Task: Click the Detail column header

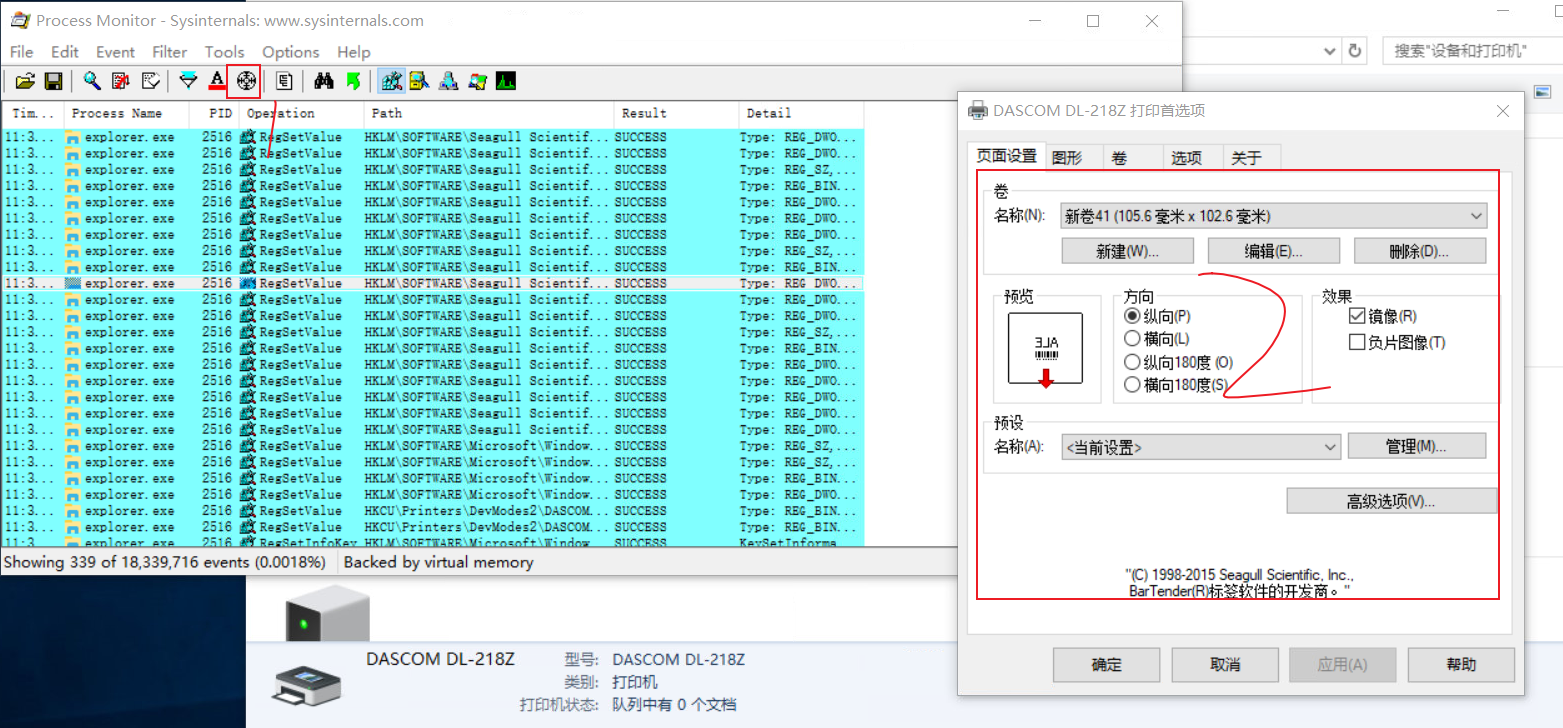Action: click(x=802, y=113)
